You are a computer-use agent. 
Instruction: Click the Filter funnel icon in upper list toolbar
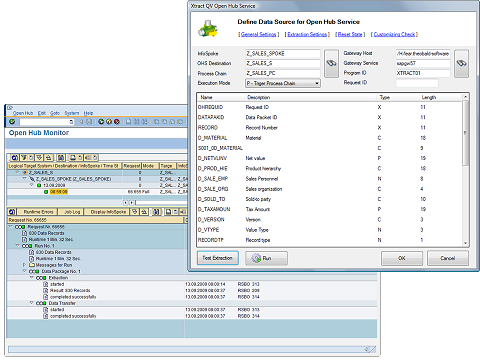tap(24, 157)
